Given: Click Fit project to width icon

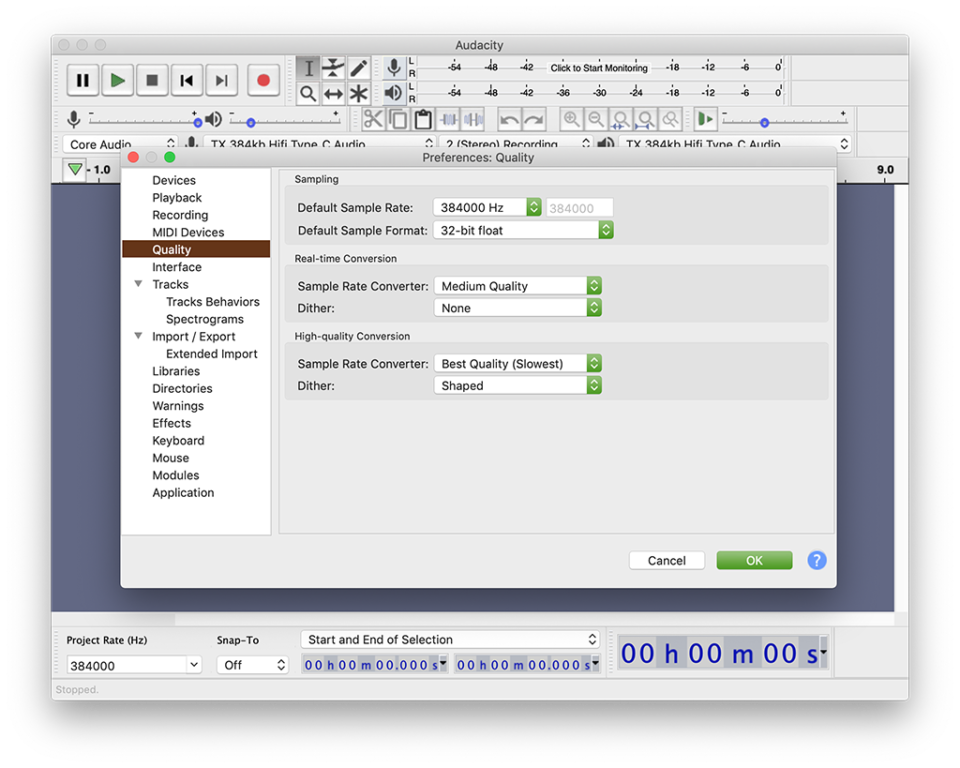Looking at the screenshot, I should point(645,119).
